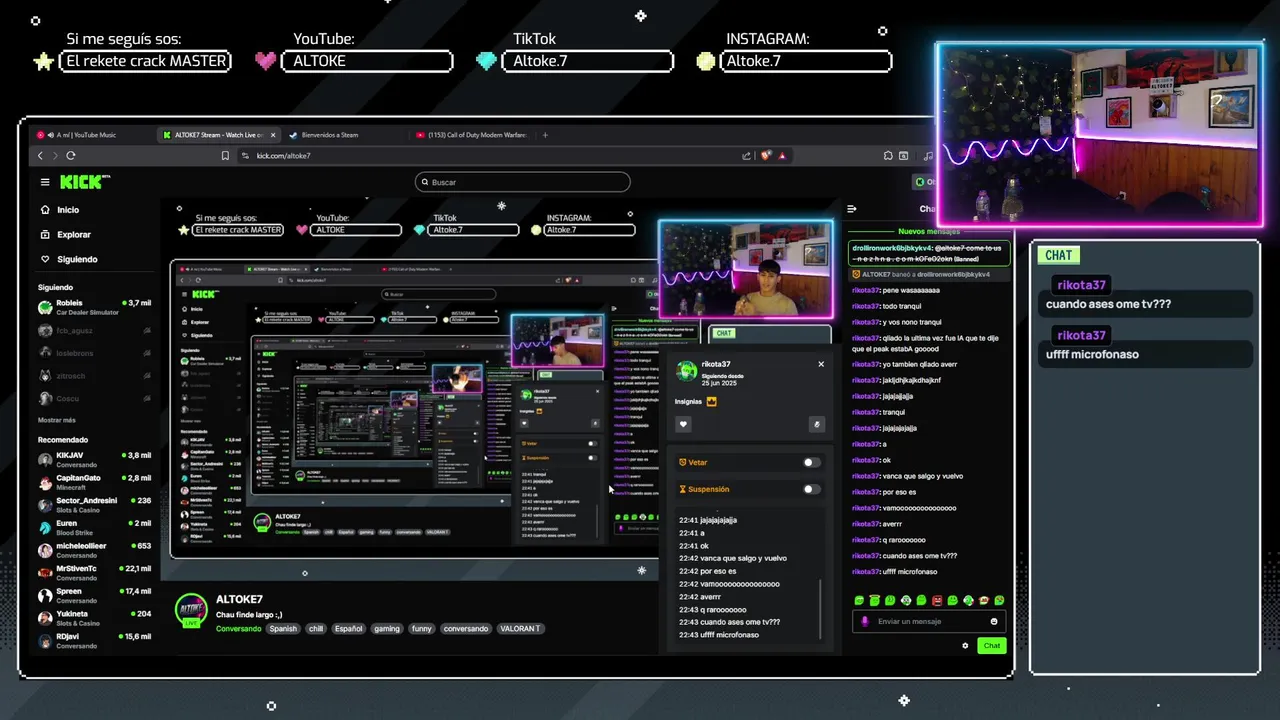The height and width of the screenshot is (720, 1280).
Task: Click the Siguiendo heart icon in the sidebar
Action: coord(45,259)
